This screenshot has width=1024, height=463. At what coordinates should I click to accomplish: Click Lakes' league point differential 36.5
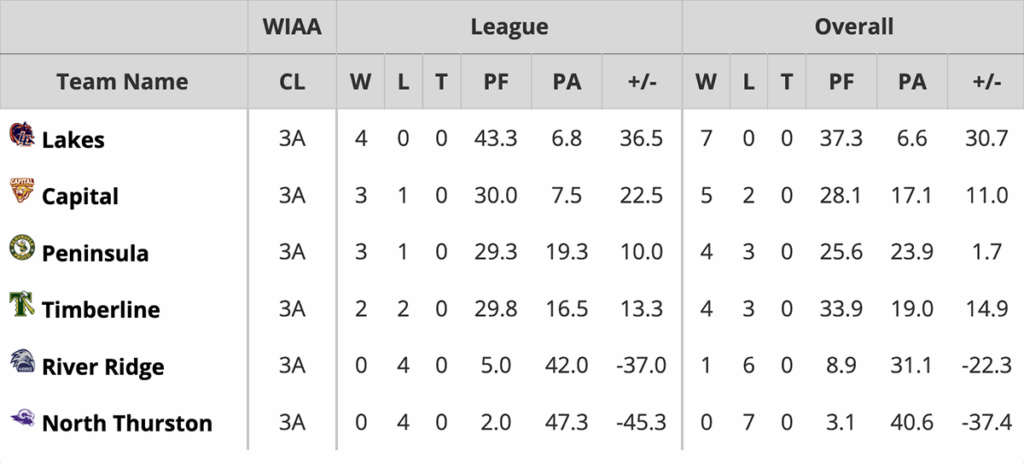pyautogui.click(x=639, y=139)
